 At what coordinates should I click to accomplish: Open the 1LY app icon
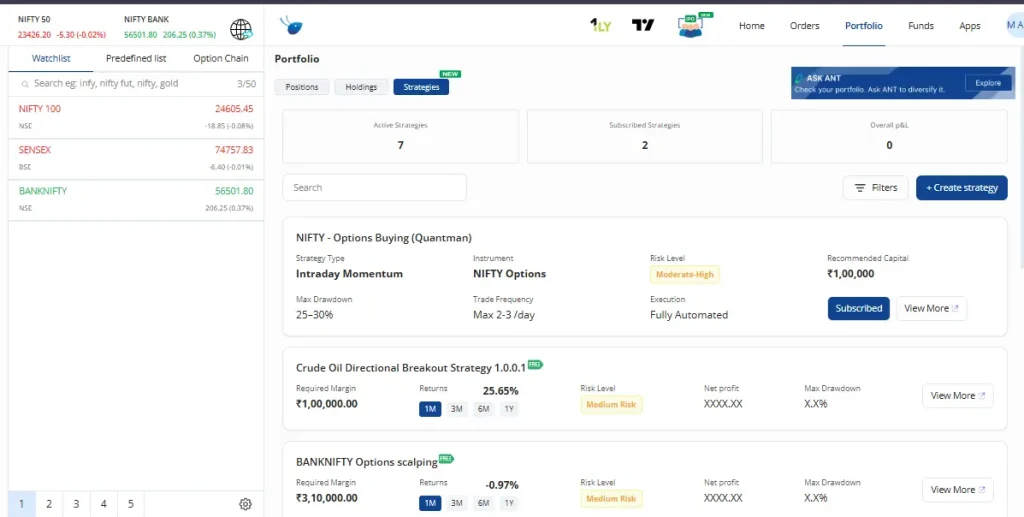(x=600, y=25)
